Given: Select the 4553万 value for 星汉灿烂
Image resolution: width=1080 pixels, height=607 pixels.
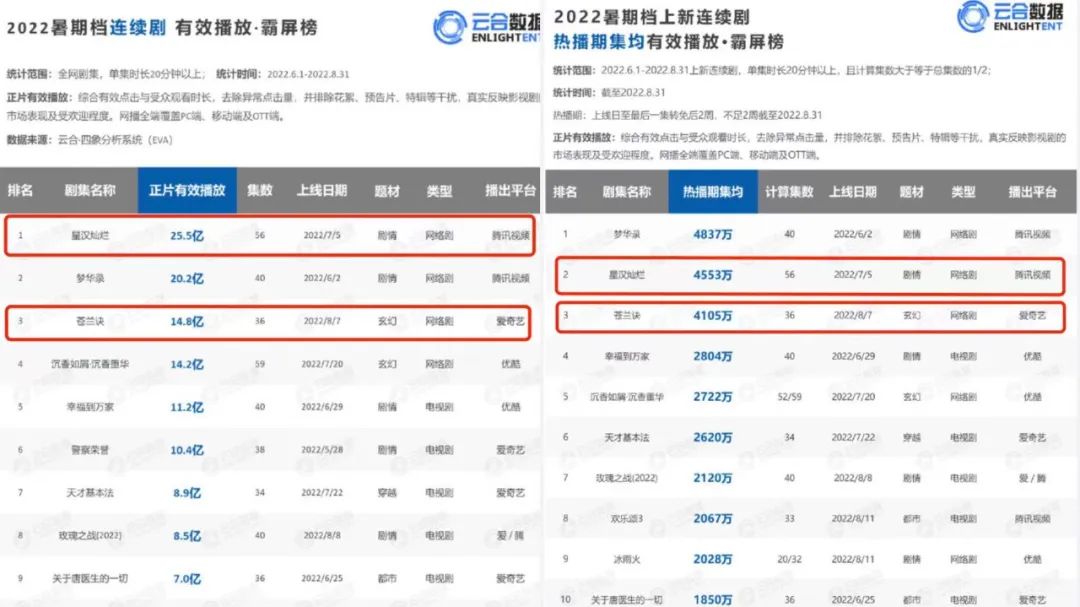Looking at the screenshot, I should click(x=712, y=275).
